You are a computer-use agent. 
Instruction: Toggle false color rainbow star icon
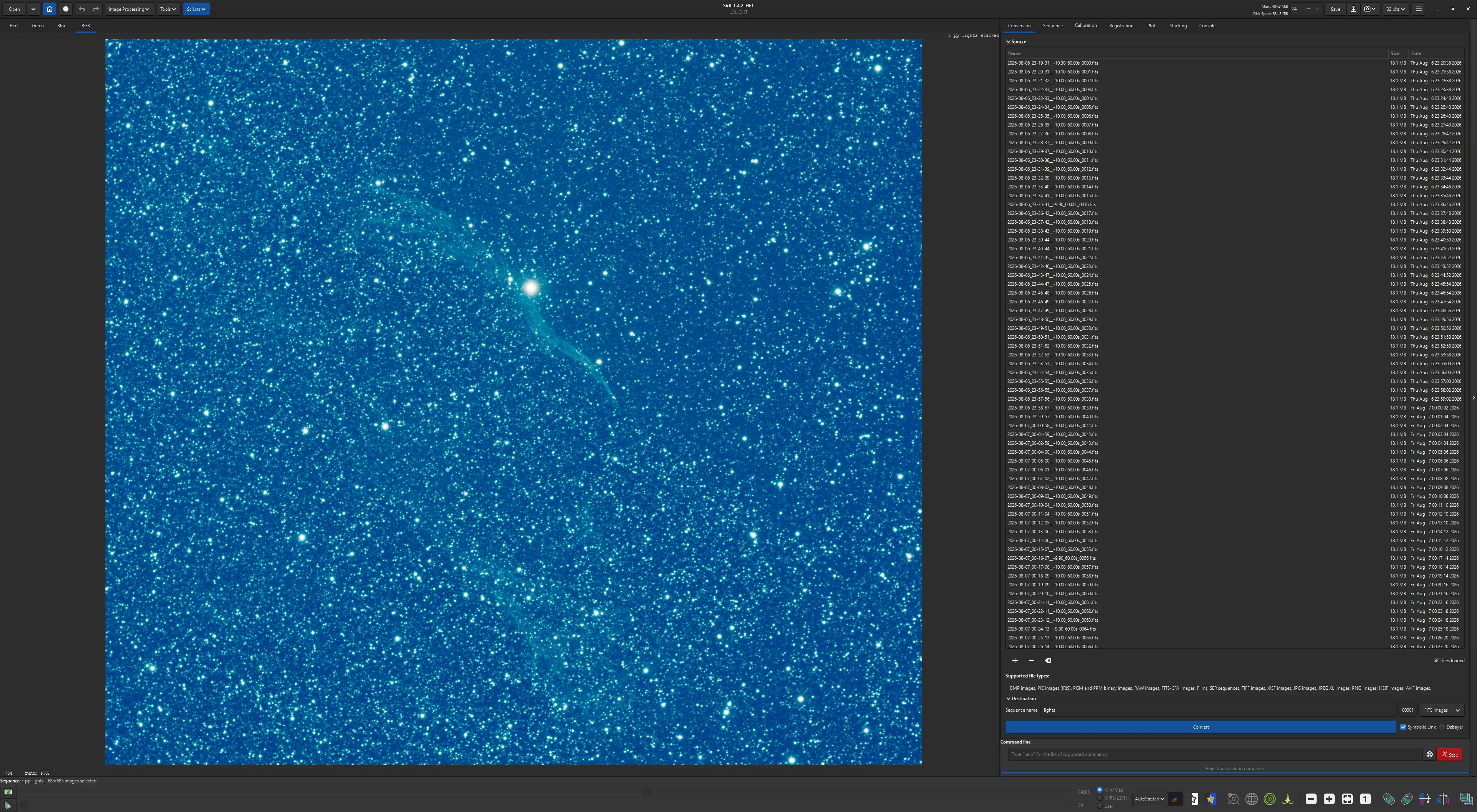pyautogui.click(x=1211, y=799)
